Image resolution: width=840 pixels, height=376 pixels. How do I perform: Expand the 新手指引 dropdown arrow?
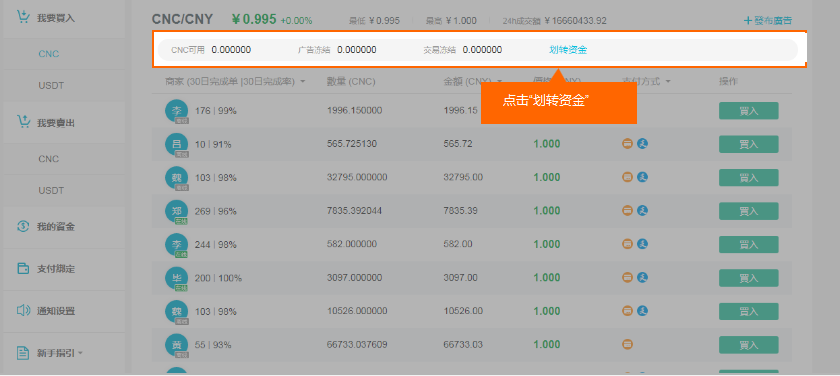[80, 353]
